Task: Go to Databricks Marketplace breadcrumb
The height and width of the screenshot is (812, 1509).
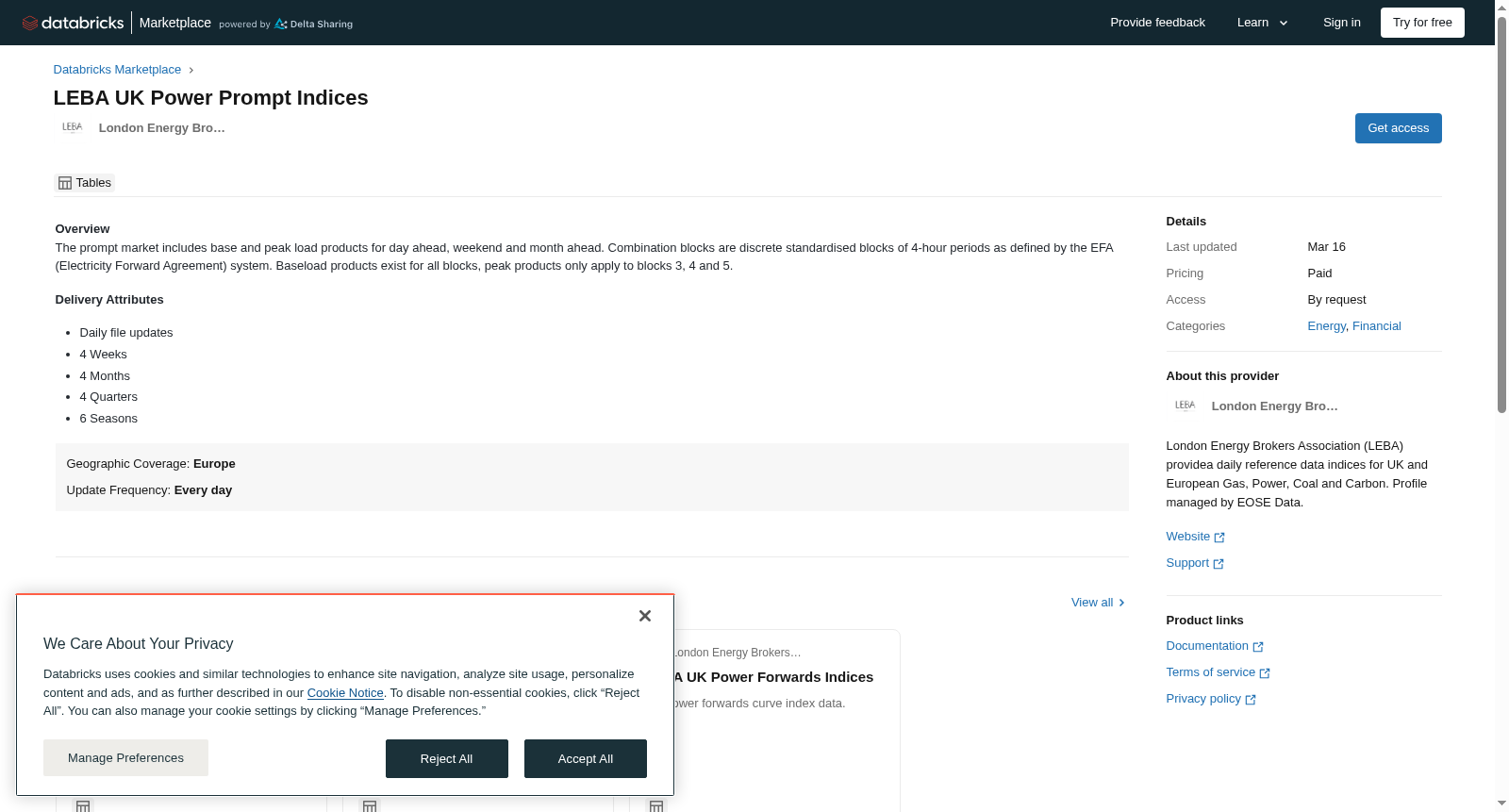Action: [117, 70]
